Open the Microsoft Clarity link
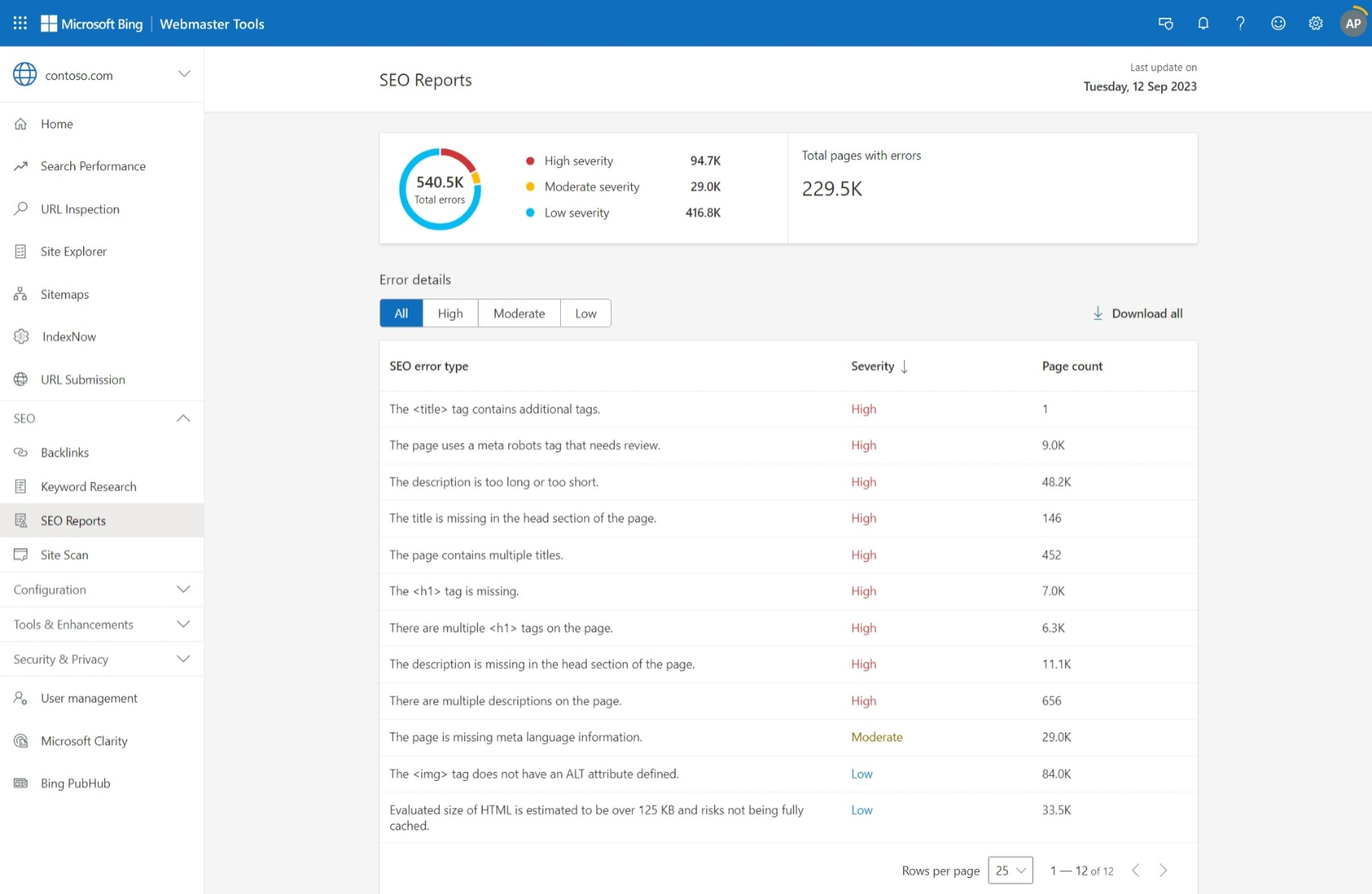The height and width of the screenshot is (894, 1372). 84,742
